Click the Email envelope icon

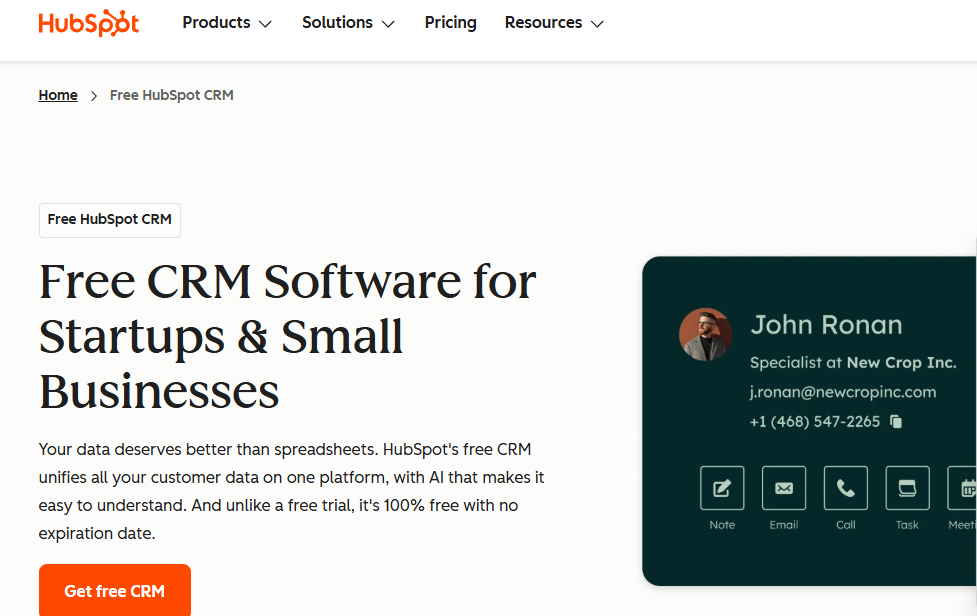(784, 488)
